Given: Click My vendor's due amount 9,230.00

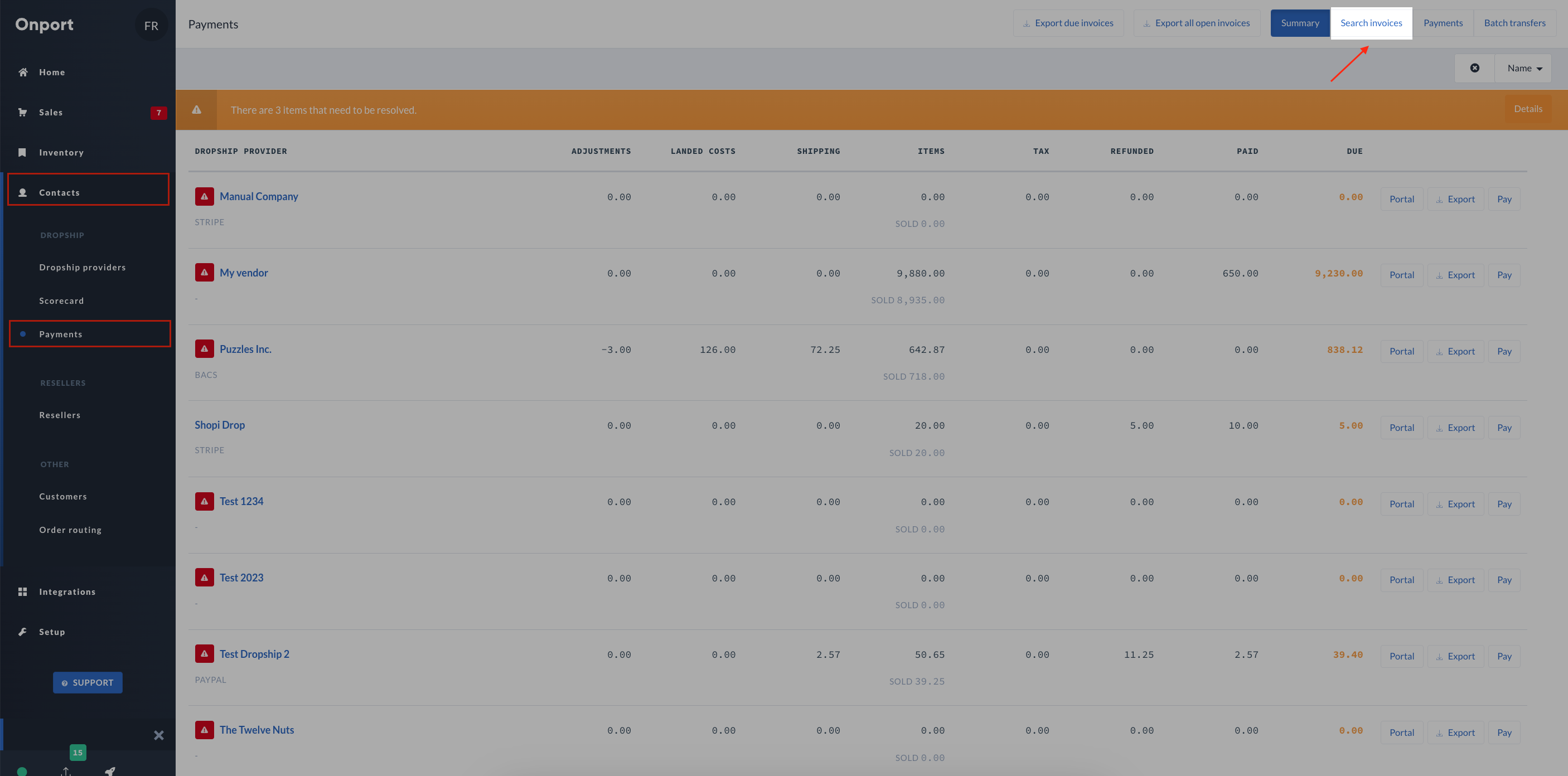Looking at the screenshot, I should pyautogui.click(x=1338, y=273).
